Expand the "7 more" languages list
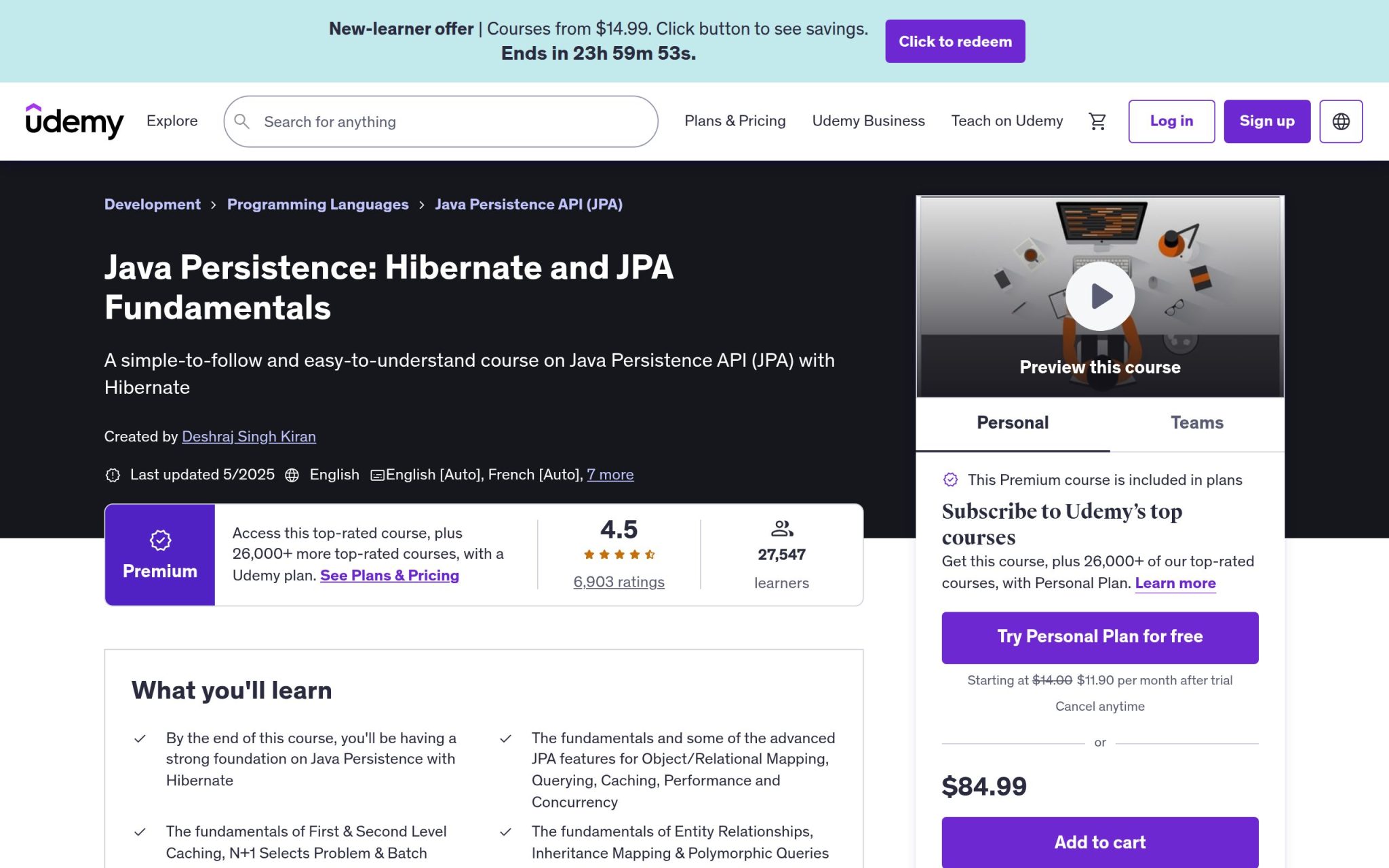The height and width of the screenshot is (868, 1389). (x=610, y=475)
